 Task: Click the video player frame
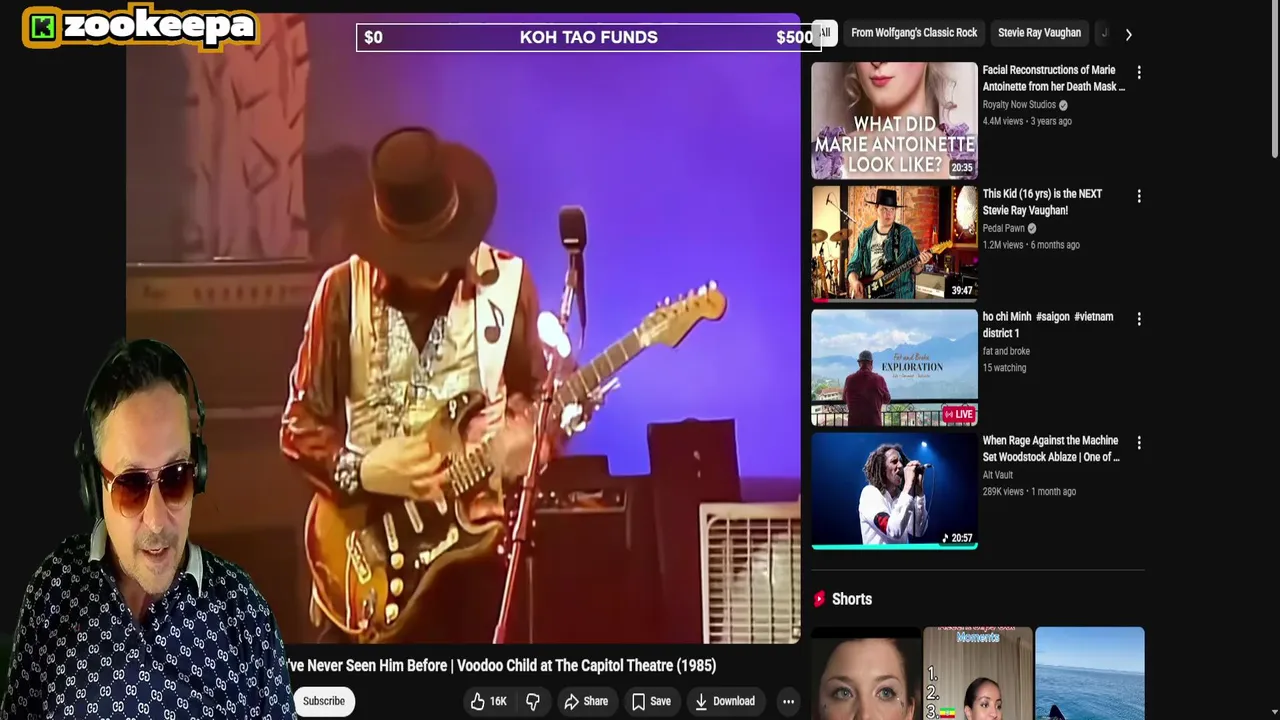(463, 330)
